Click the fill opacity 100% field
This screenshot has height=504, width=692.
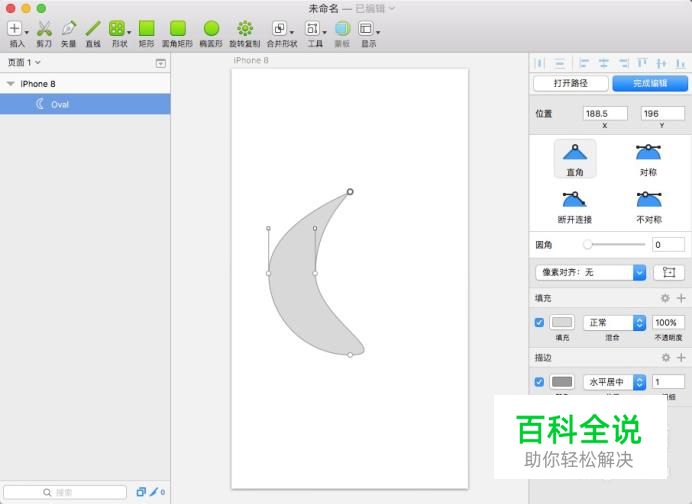668,323
